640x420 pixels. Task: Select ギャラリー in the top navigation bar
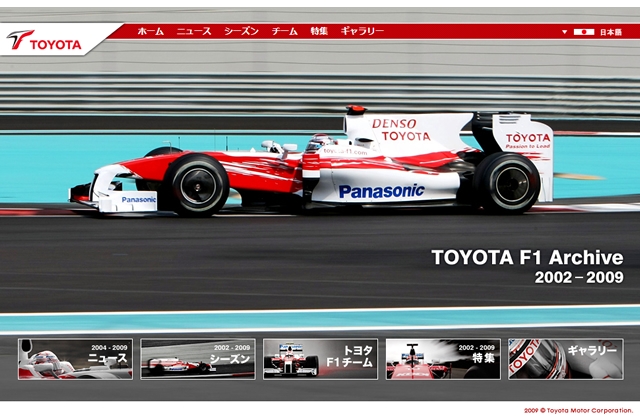(x=362, y=31)
